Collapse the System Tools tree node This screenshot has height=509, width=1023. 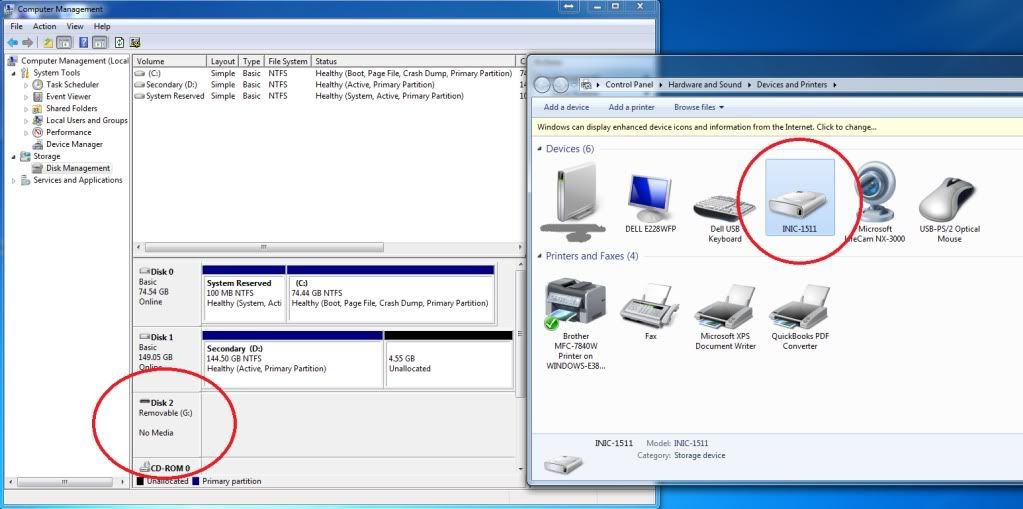14,73
